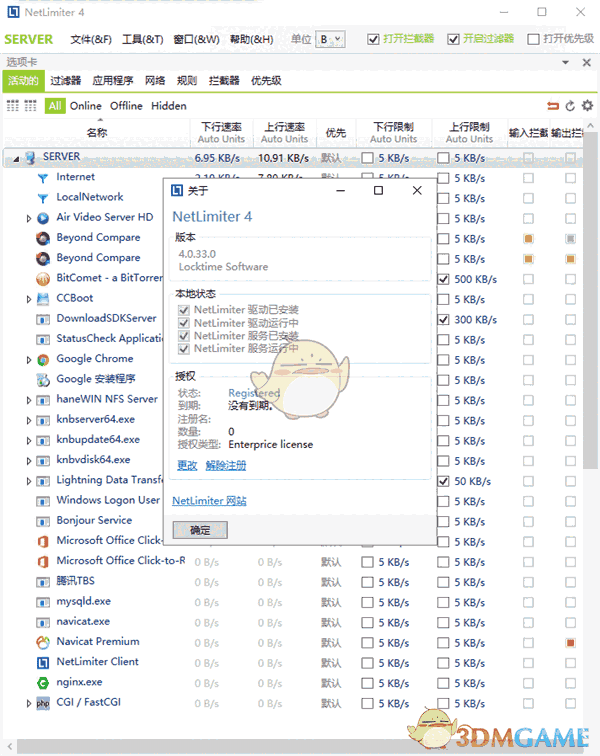Click the CGI / FastCGI php icon
The image size is (600, 756).
[43, 703]
